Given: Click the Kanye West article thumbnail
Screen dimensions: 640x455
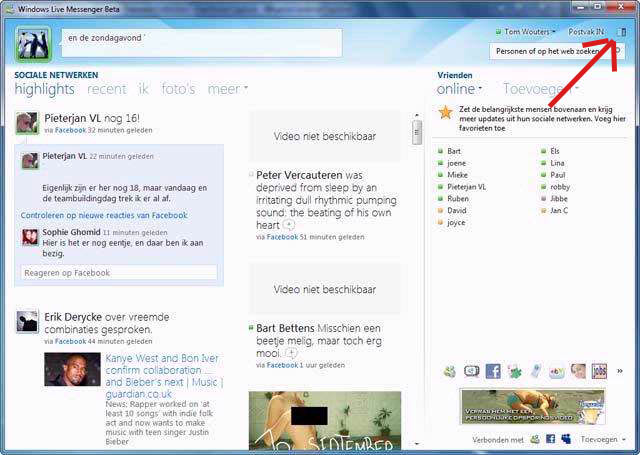Looking at the screenshot, I should click(x=72, y=369).
